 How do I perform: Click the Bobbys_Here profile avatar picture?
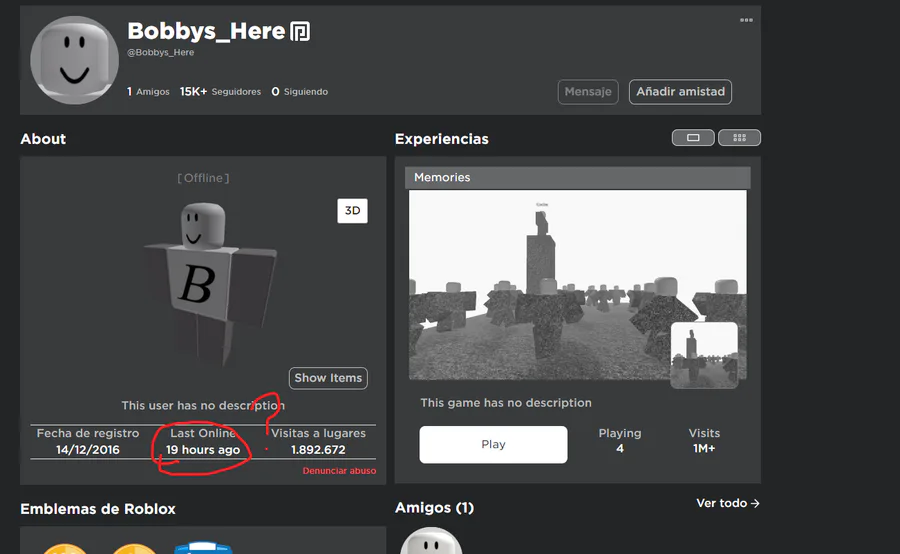tap(74, 60)
